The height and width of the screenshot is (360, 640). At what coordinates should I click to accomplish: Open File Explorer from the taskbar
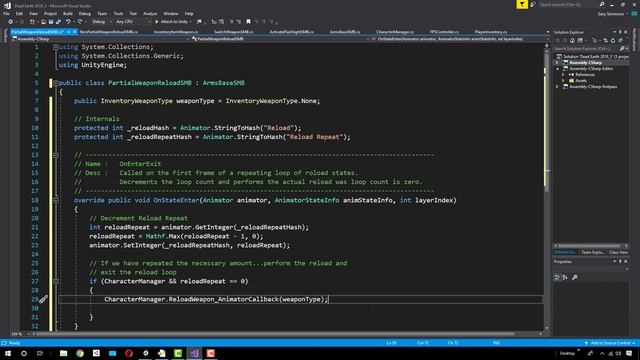click(x=63, y=353)
